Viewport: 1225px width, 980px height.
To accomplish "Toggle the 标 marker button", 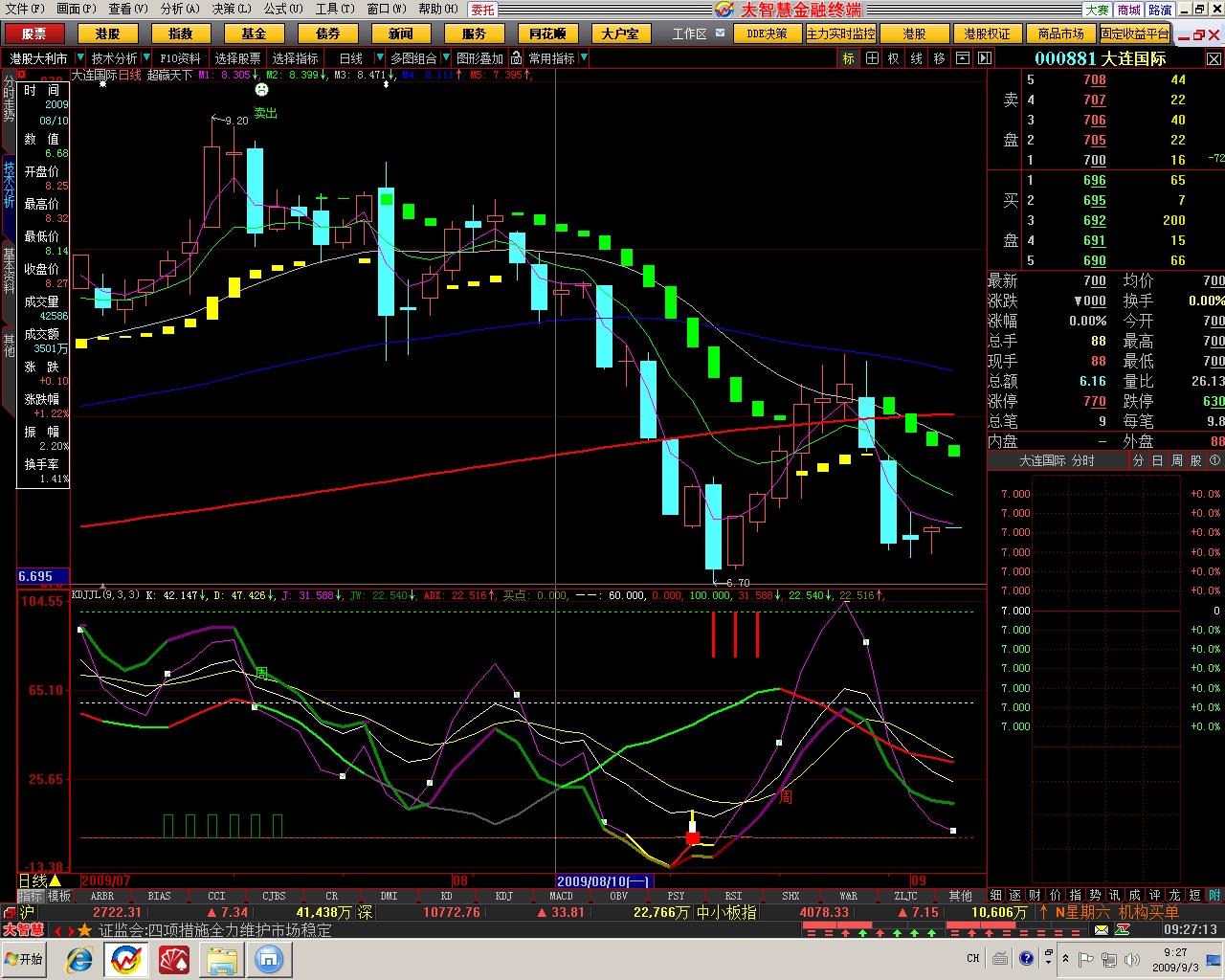I will tap(848, 58).
